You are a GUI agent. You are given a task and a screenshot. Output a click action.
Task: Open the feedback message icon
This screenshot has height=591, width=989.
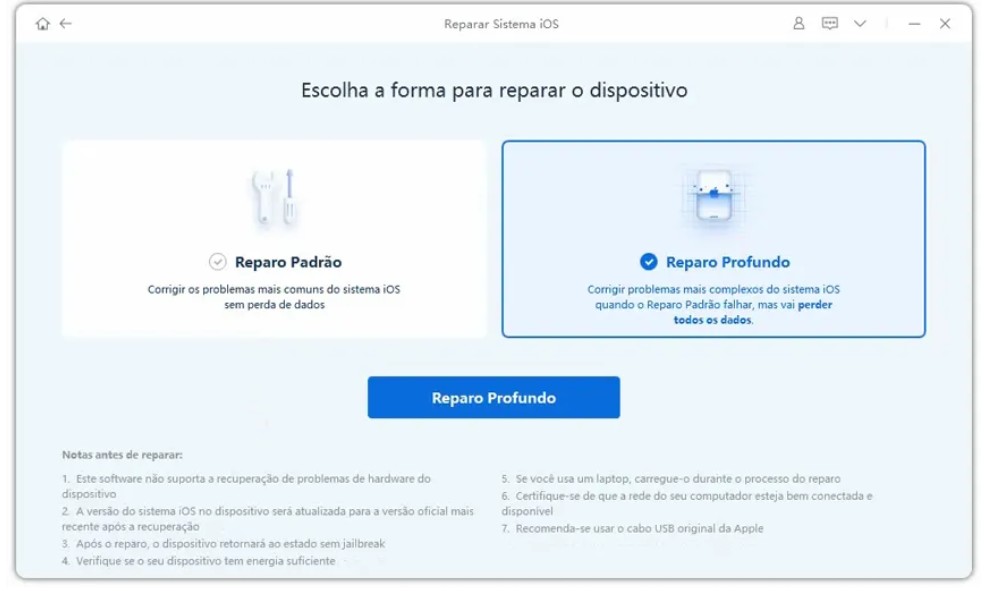(x=829, y=24)
